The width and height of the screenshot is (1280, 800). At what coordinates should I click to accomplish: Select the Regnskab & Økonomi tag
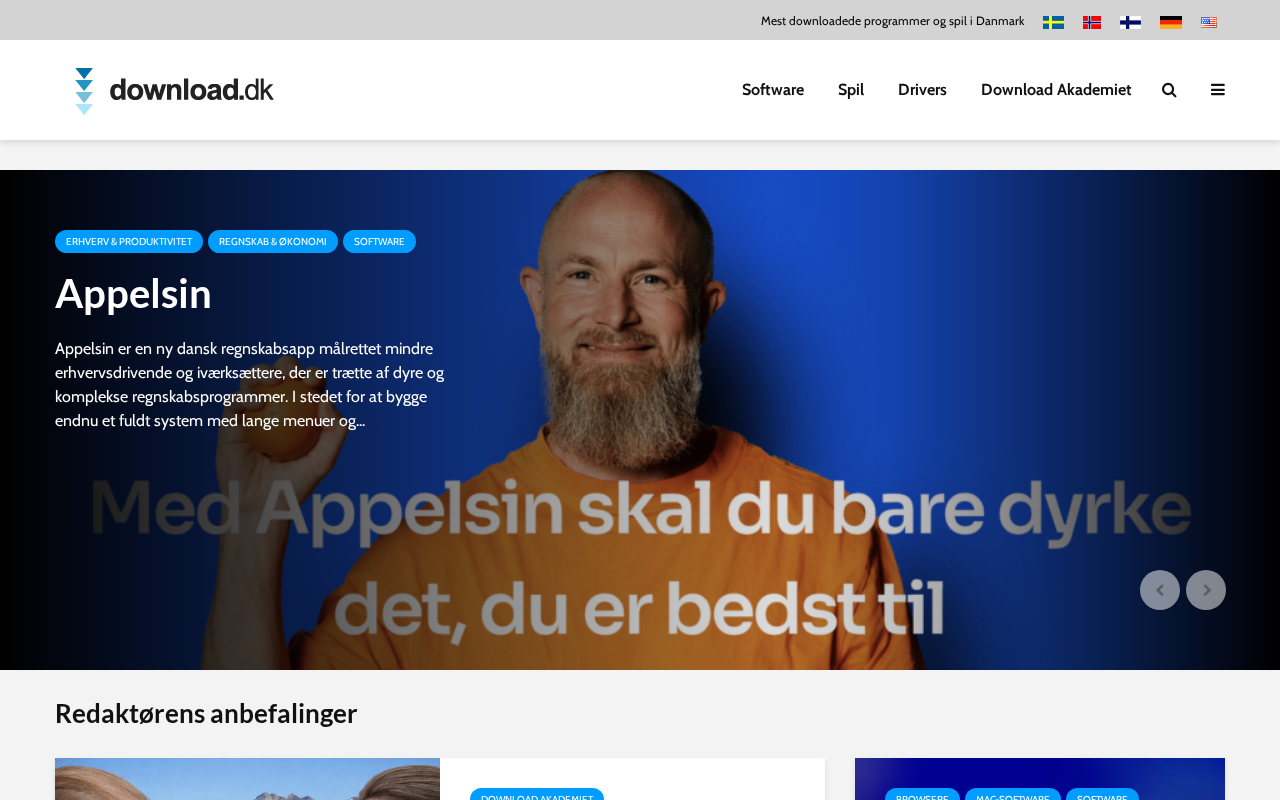[x=273, y=241]
